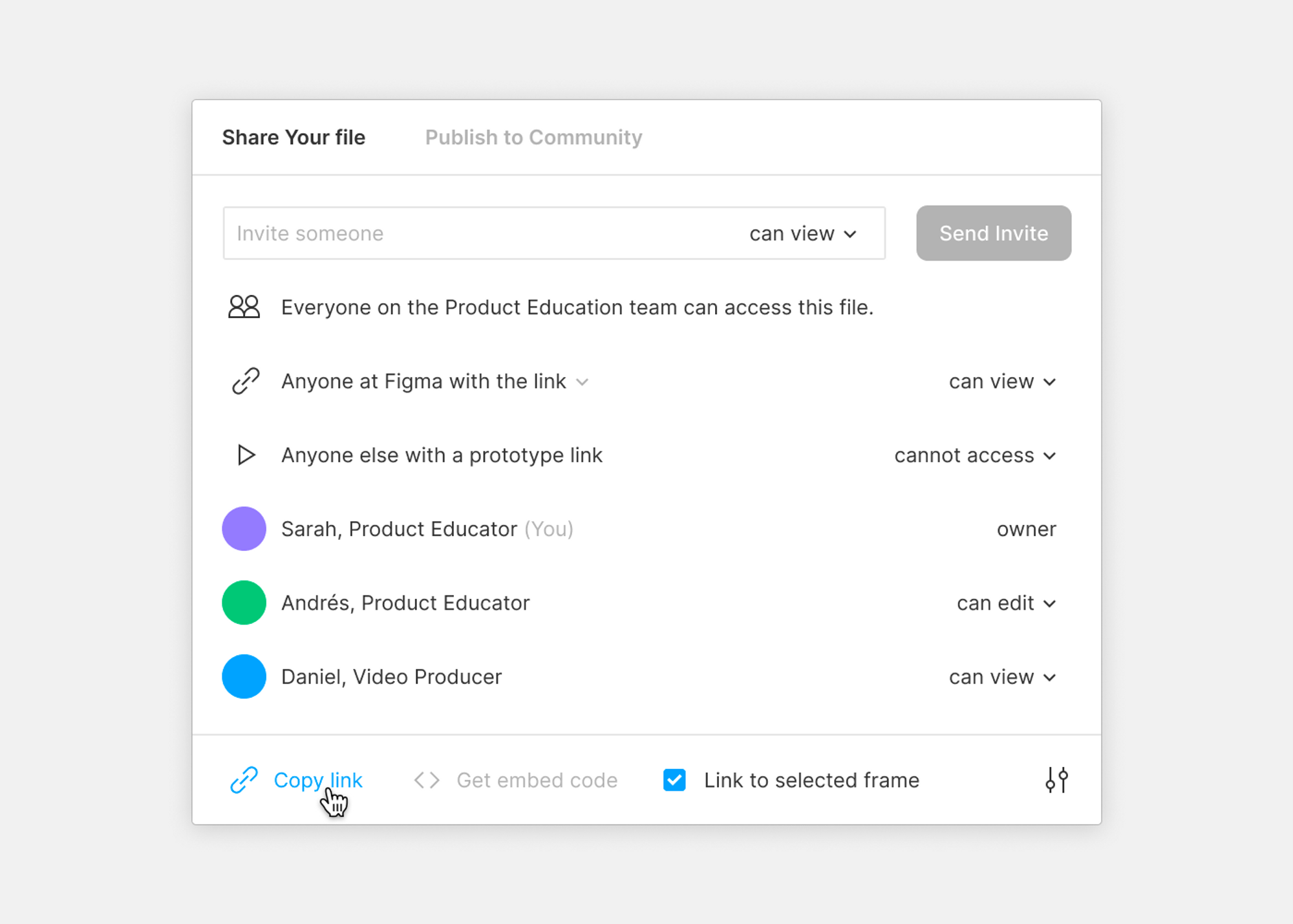Click the team members icon beside access message
1293x924 pixels.
click(x=244, y=307)
